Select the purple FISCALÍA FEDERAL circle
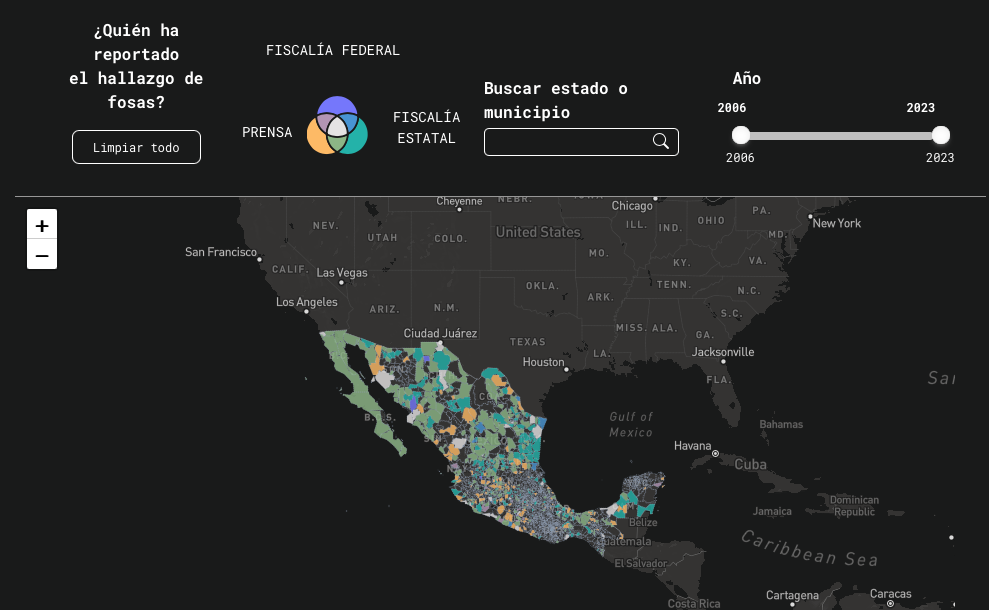Image resolution: width=989 pixels, height=610 pixels. (x=337, y=104)
